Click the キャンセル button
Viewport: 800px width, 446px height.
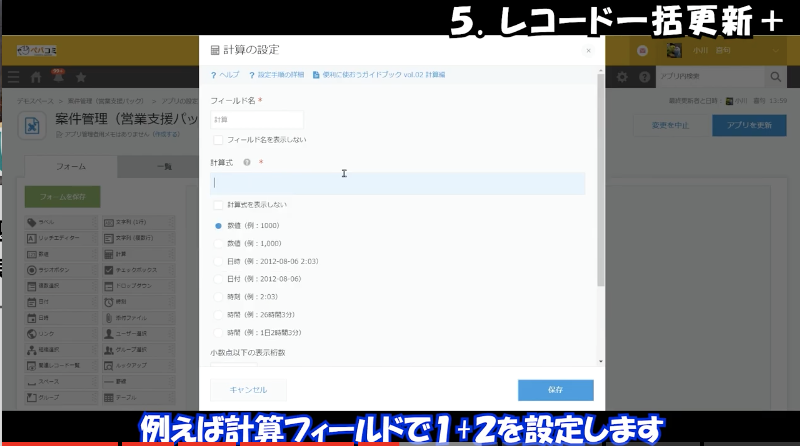pos(248,390)
